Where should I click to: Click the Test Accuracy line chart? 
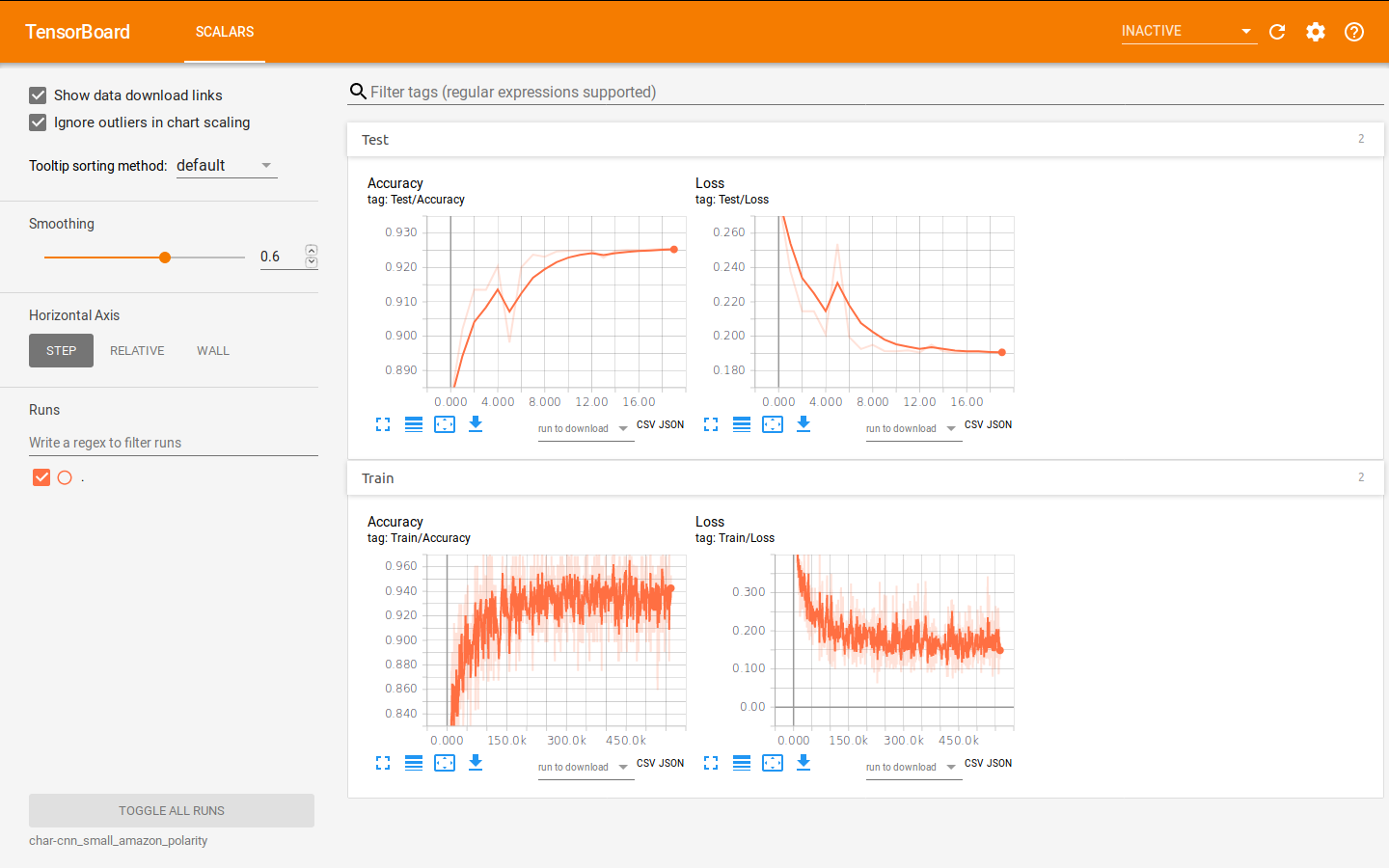point(557,302)
